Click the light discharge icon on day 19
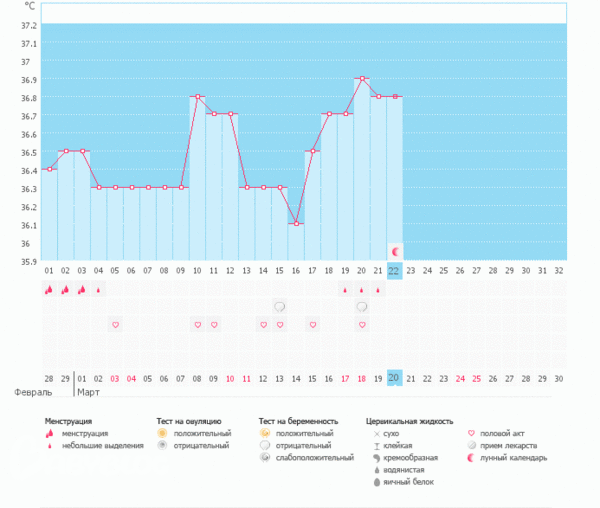 point(345,290)
